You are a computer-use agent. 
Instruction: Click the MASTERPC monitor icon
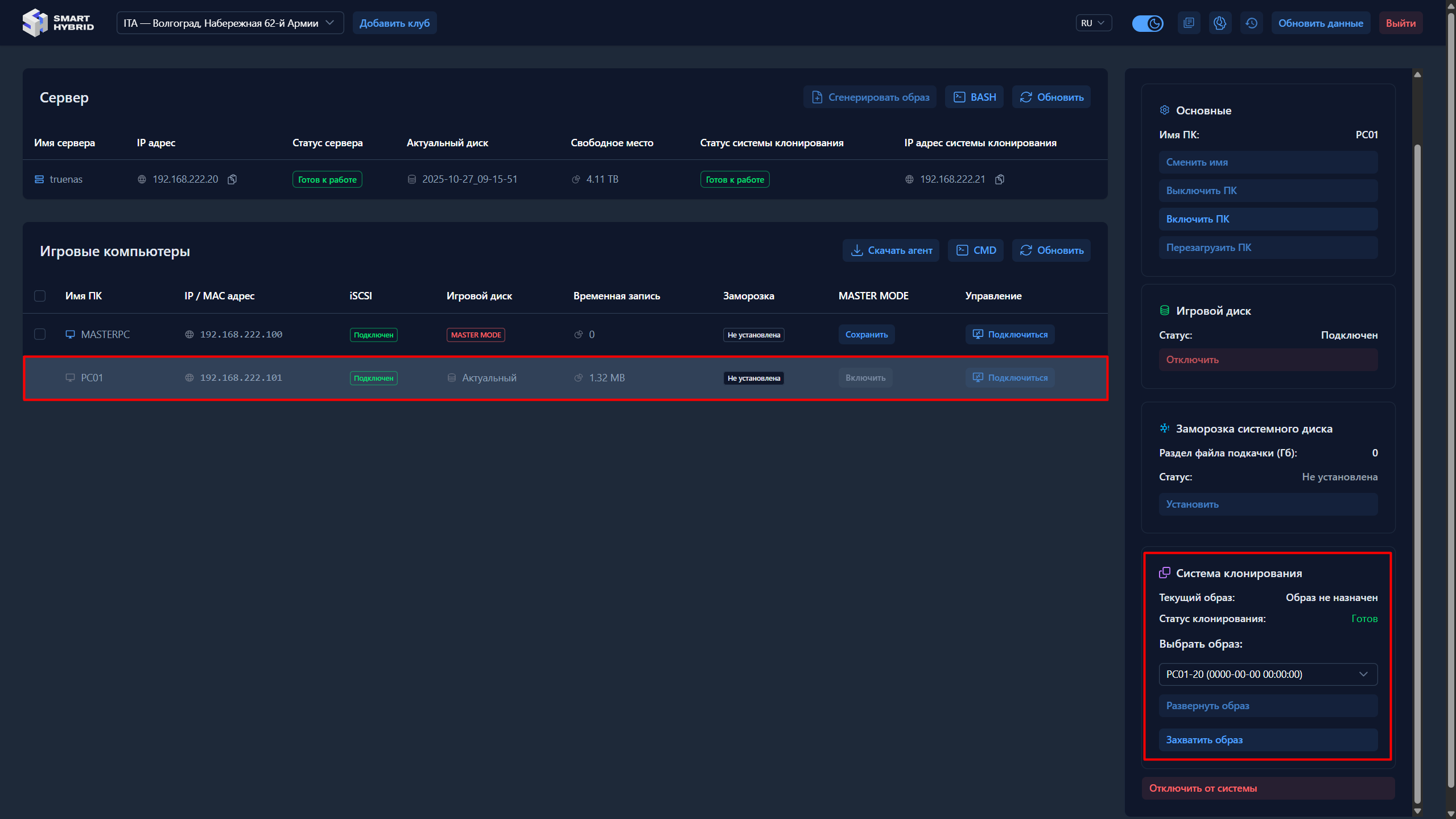pyautogui.click(x=70, y=335)
